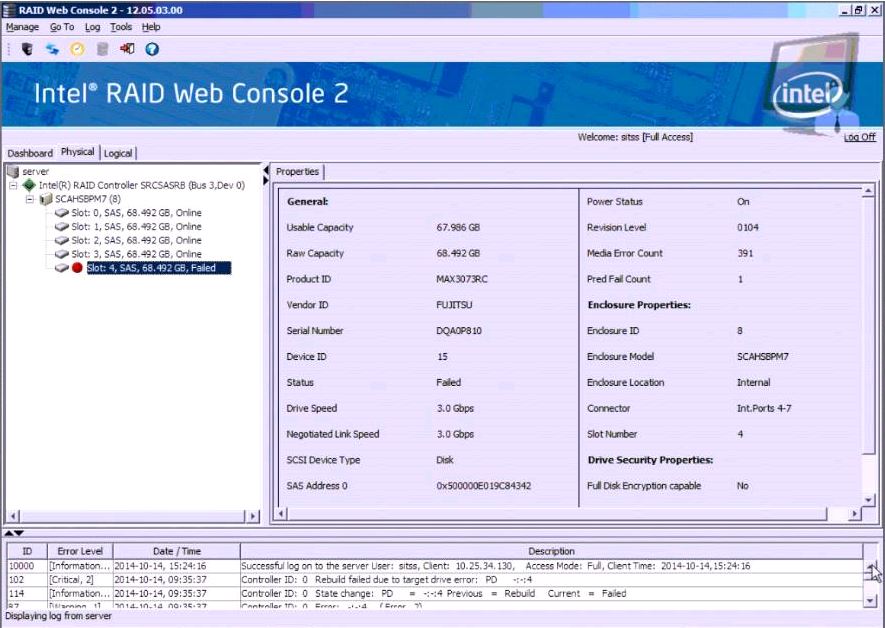Click the serial number value DQA0P810
This screenshot has height=628, width=885.
(459, 331)
